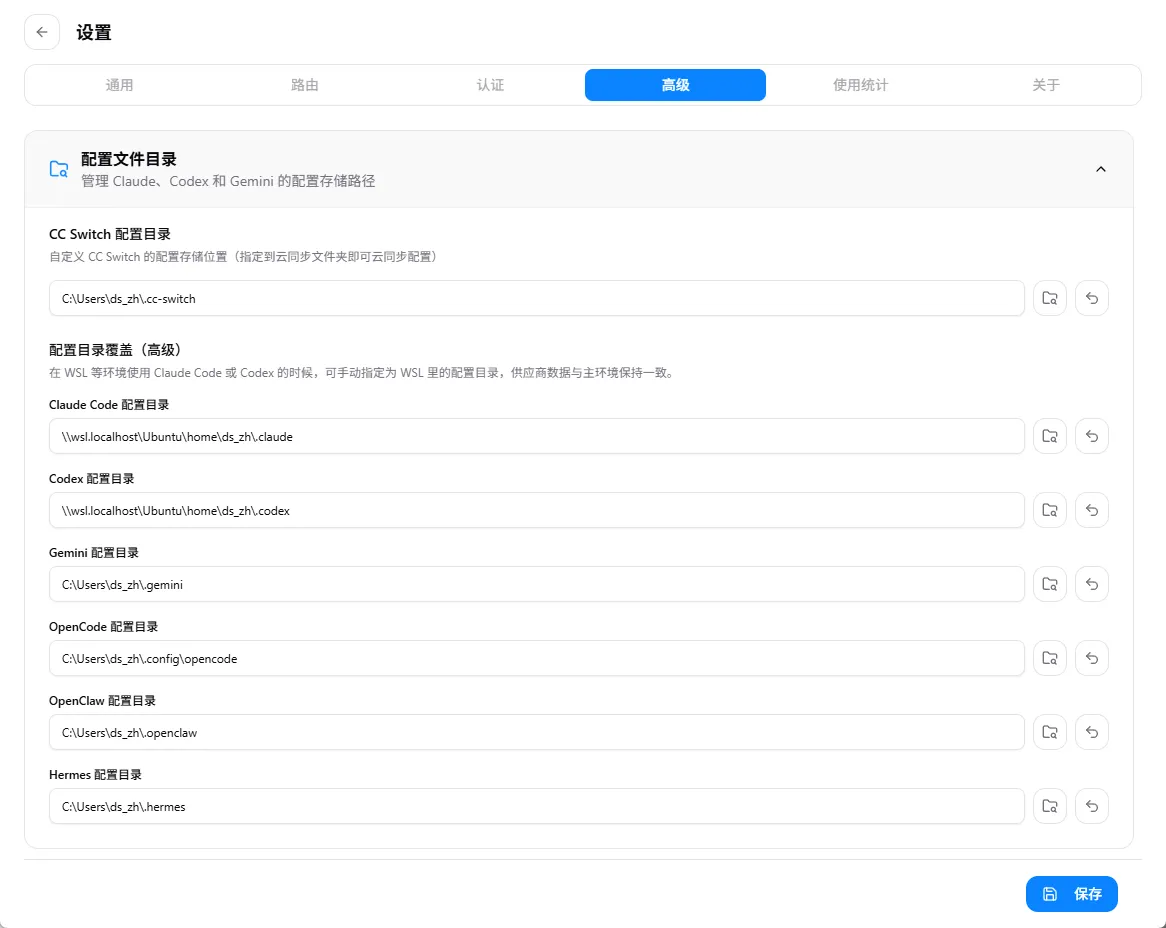Select the 认证 tab

point(490,85)
